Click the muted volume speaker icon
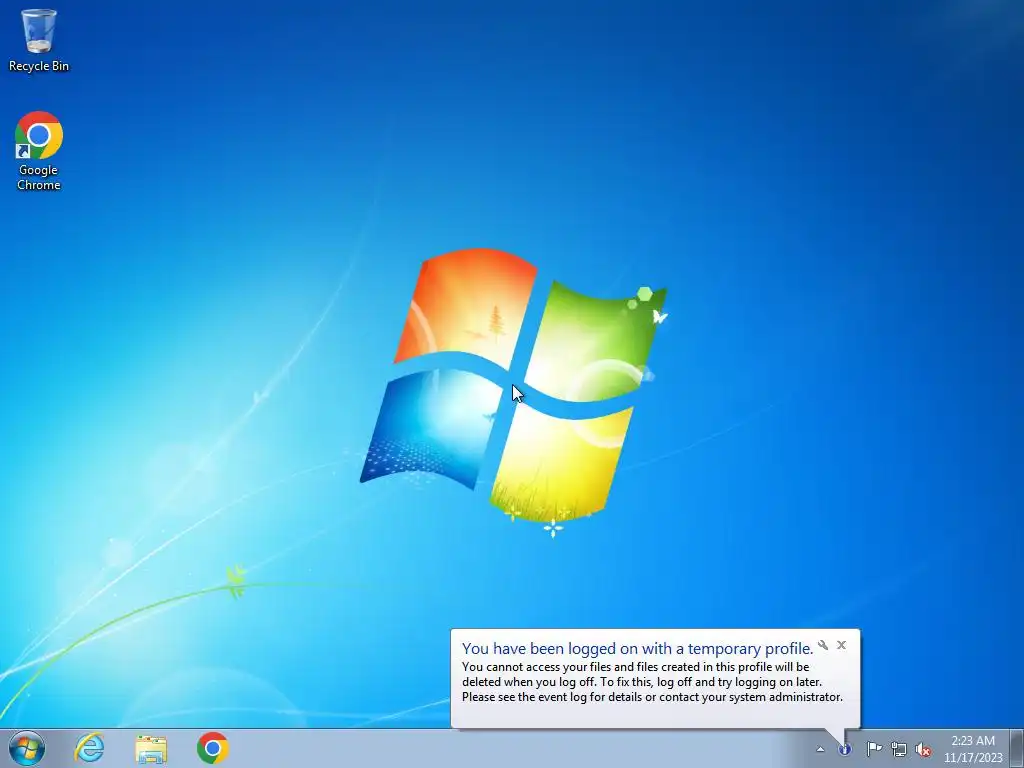Viewport: 1024px width, 768px height. click(x=923, y=749)
